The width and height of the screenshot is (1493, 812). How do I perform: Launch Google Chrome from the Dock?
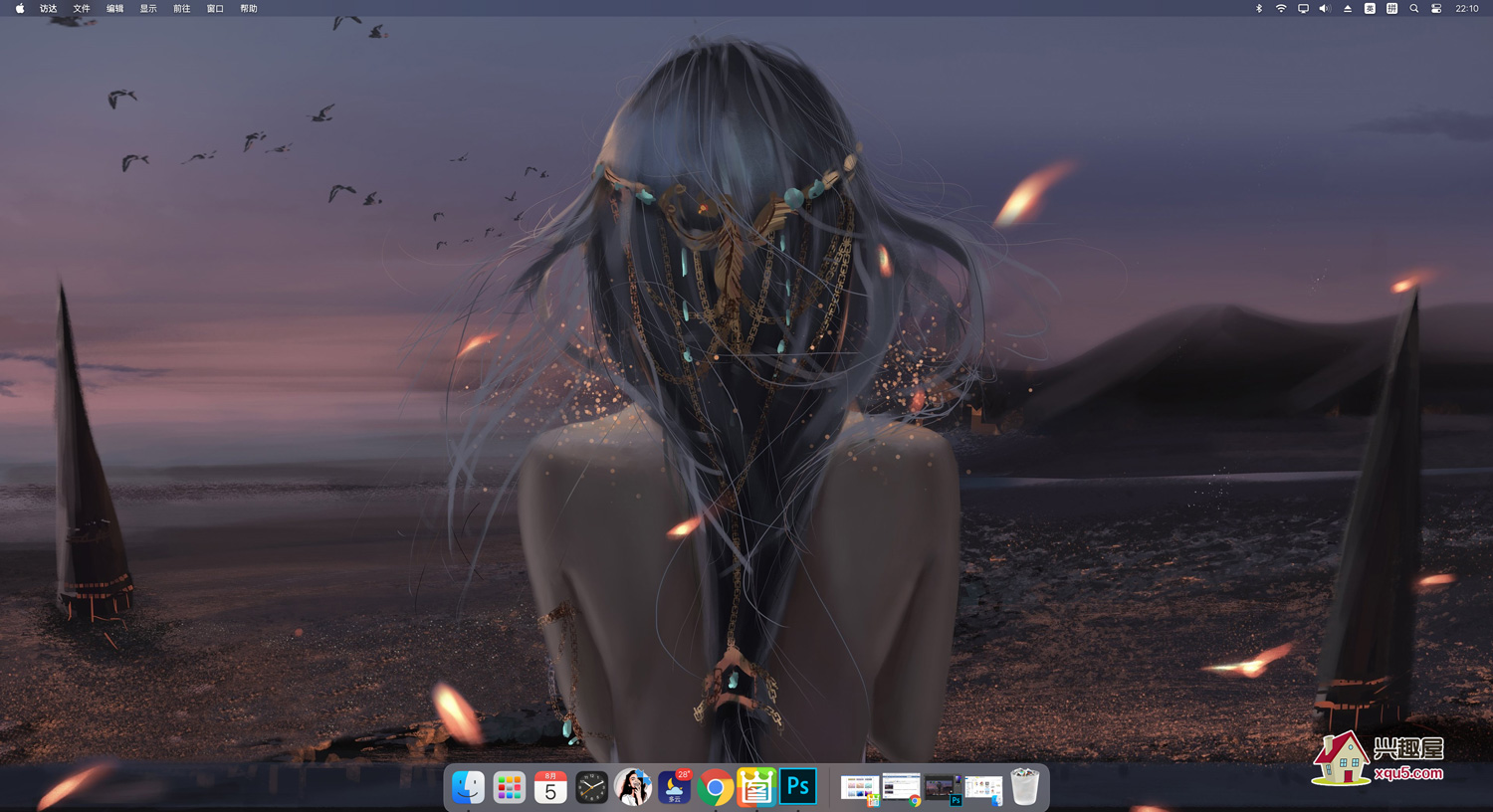pos(716,787)
